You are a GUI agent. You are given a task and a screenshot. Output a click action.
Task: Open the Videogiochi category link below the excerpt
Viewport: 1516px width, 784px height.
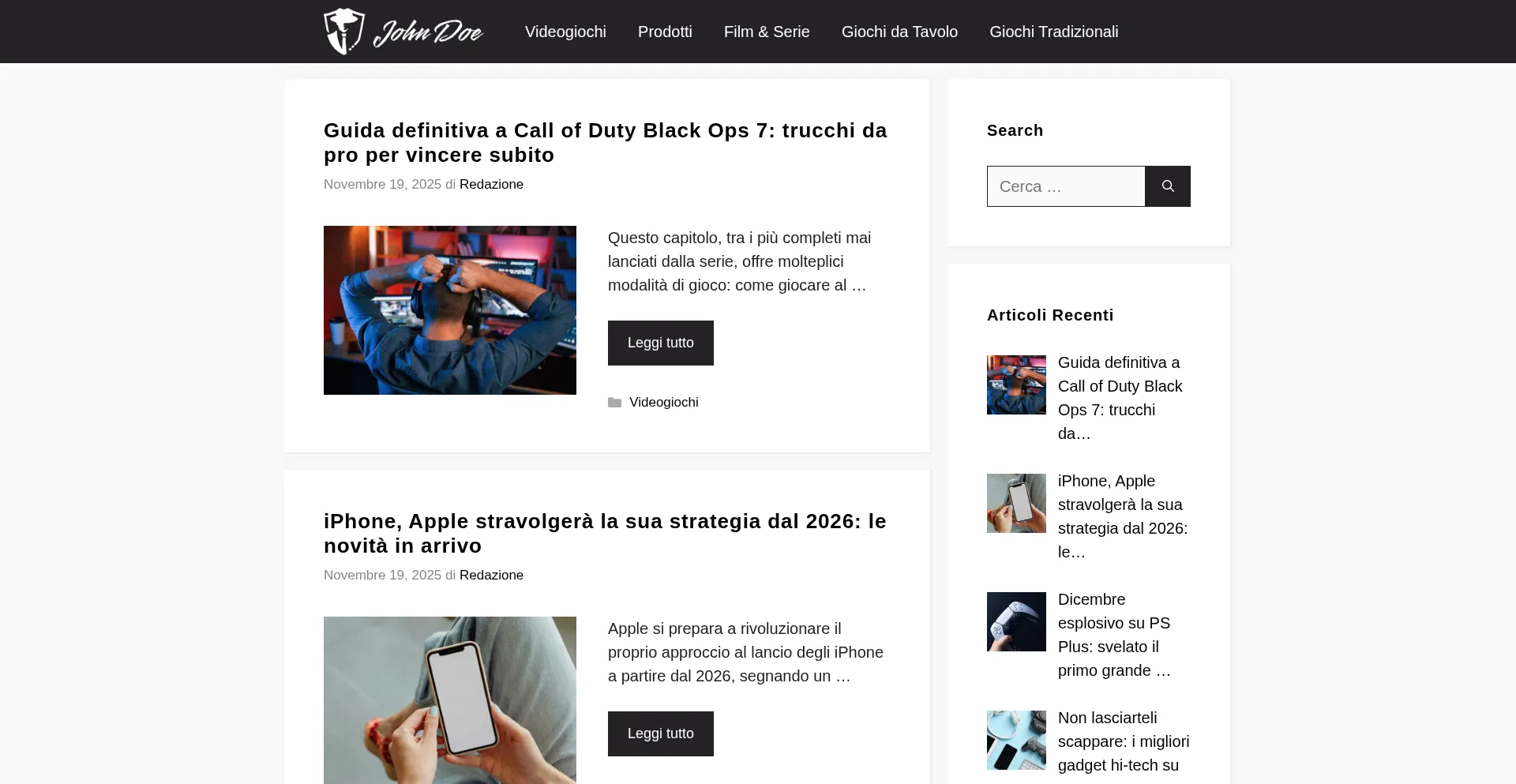[x=663, y=402]
